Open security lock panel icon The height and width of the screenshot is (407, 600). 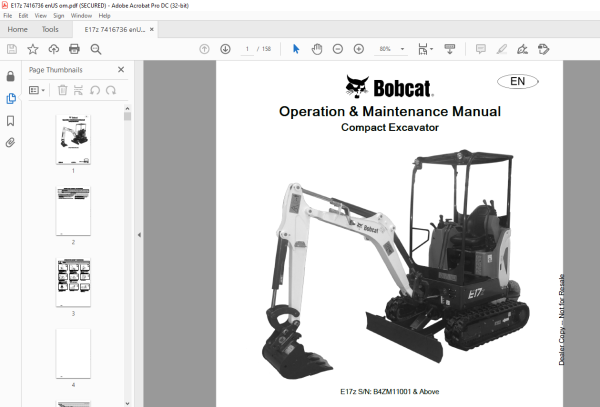pyautogui.click(x=11, y=76)
